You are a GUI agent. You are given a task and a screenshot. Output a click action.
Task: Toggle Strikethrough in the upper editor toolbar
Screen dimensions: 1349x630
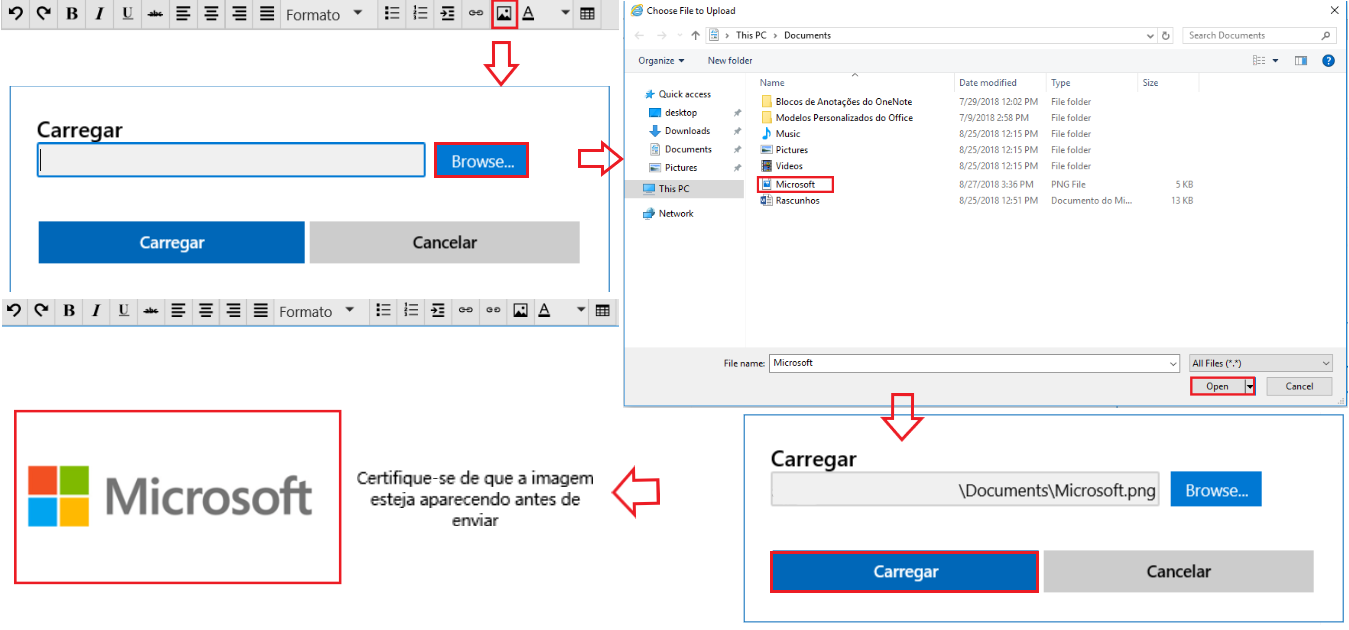click(154, 14)
